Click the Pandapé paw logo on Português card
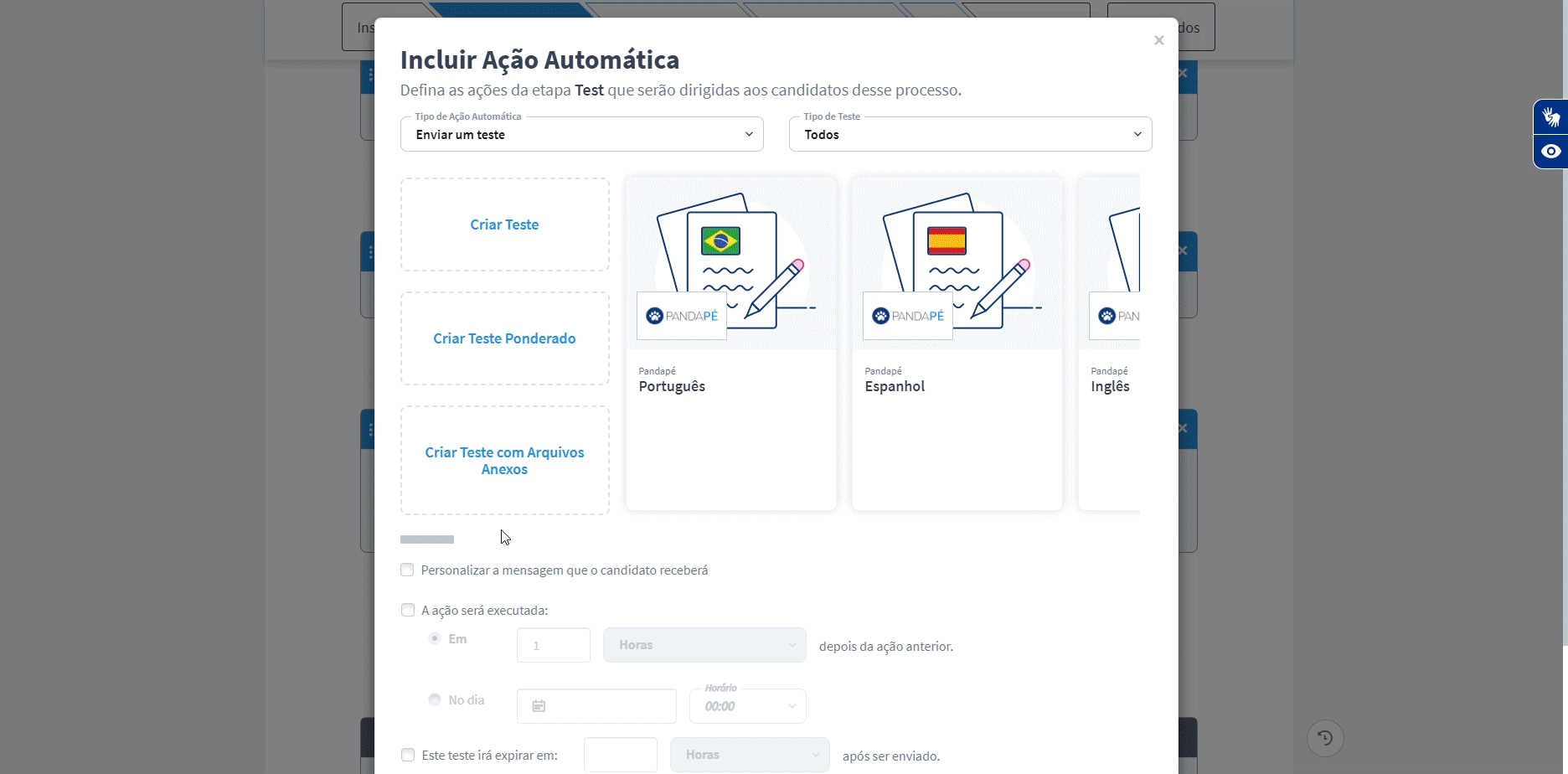The image size is (1568, 774). pyautogui.click(x=656, y=315)
